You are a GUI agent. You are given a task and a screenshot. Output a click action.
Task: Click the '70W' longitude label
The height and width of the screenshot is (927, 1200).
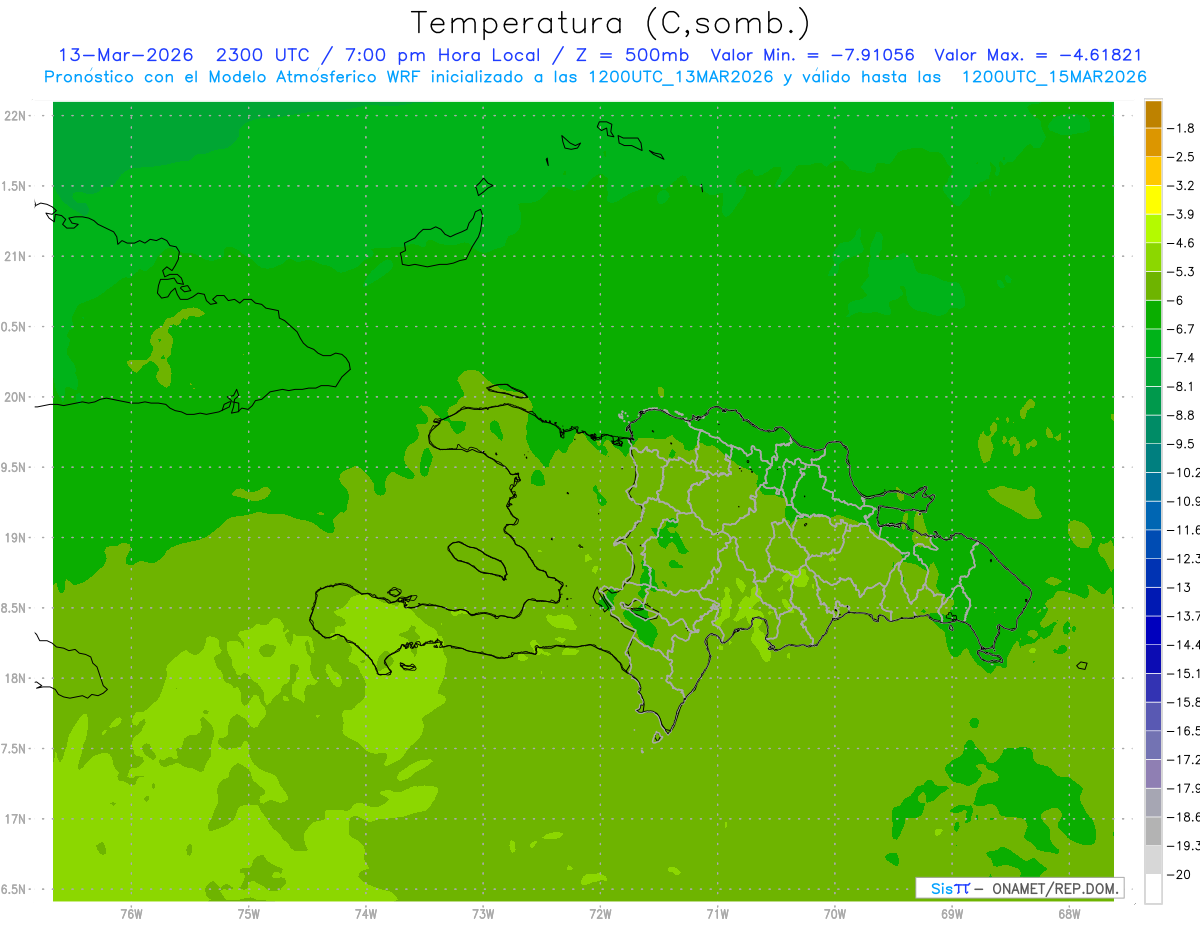[835, 914]
